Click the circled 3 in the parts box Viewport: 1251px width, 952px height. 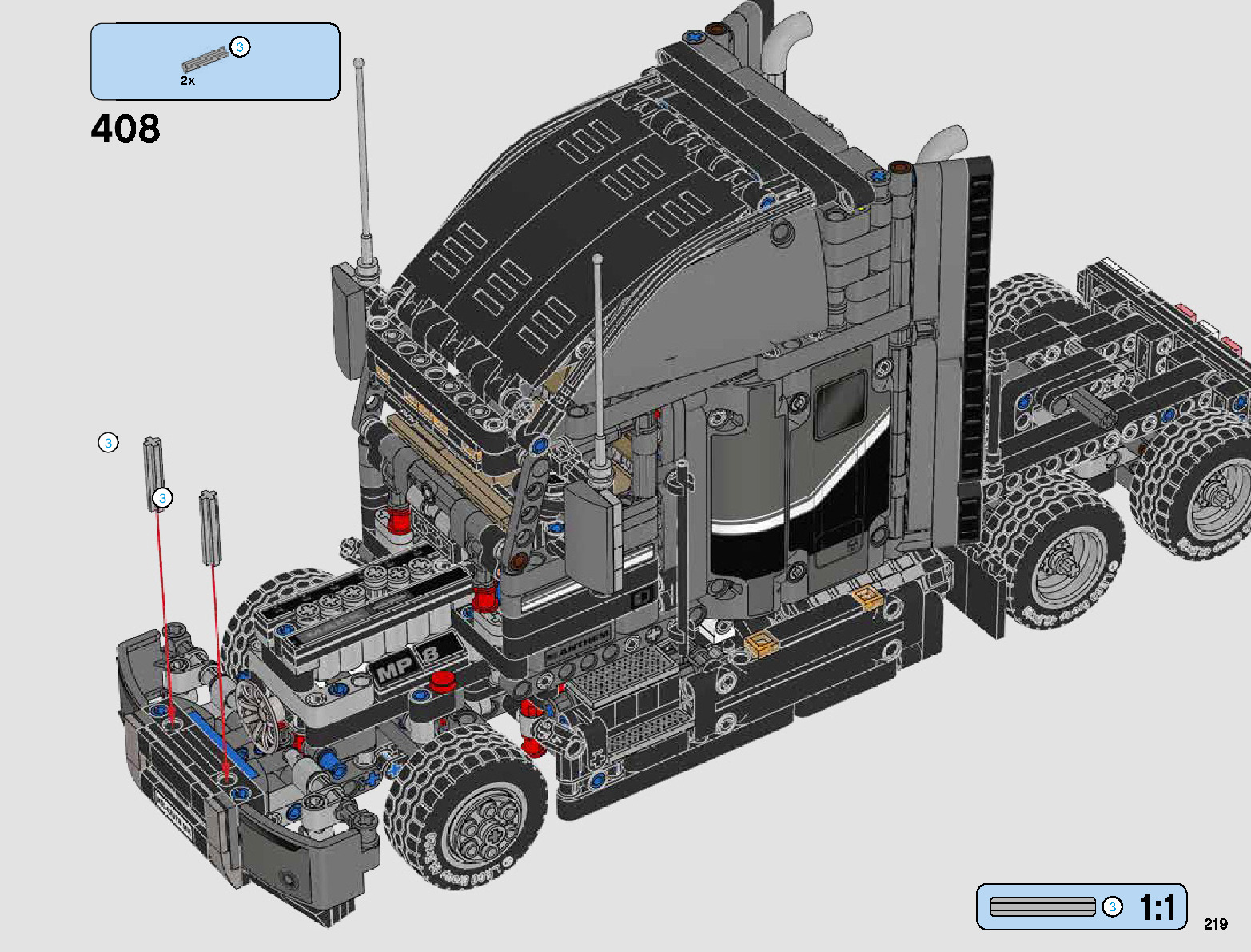[240, 47]
